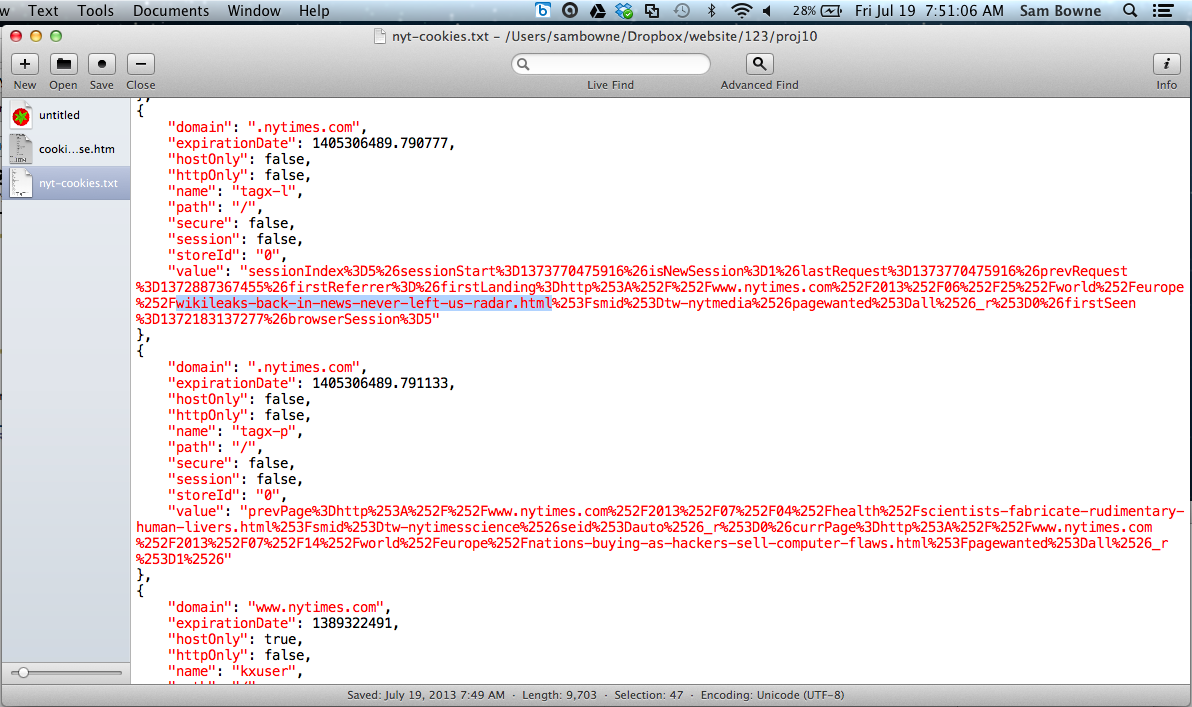Select nyt-cookies.txt in the sidebar
Screen dimensions: 1192x707
coord(78,183)
